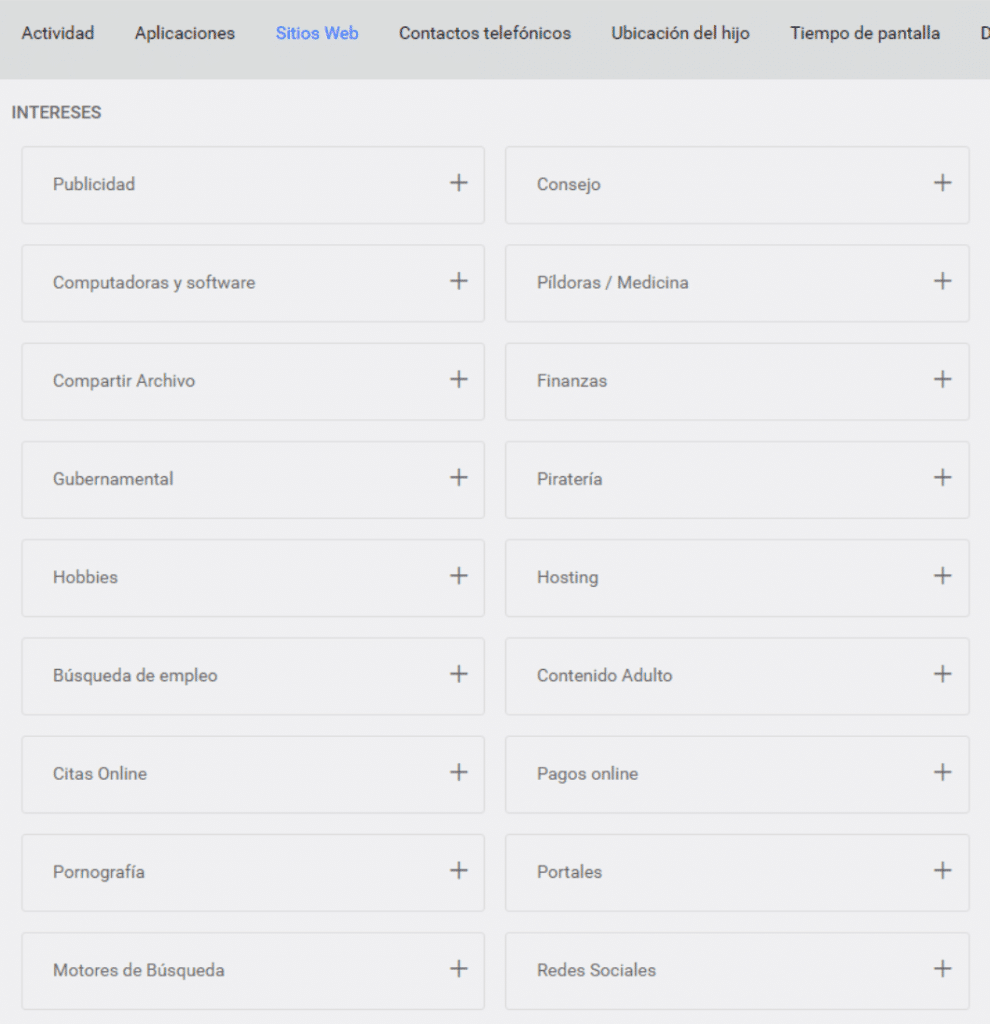Screen dimensions: 990x1024
Task: Expand the Publicidad category plus icon
Action: click(458, 183)
